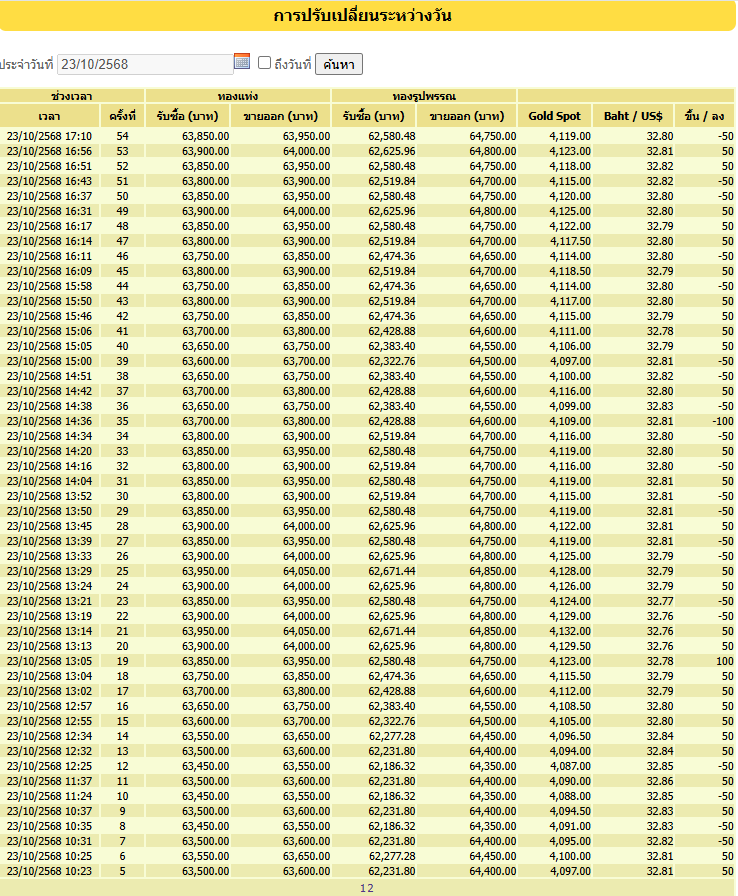The image size is (738, 896).
Task: Click Gold Spot value 4,129.50 in row 20
Action: tap(570, 646)
